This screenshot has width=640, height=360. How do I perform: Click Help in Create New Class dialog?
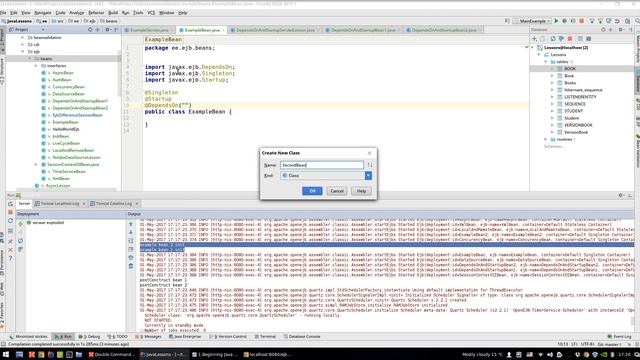[361, 191]
